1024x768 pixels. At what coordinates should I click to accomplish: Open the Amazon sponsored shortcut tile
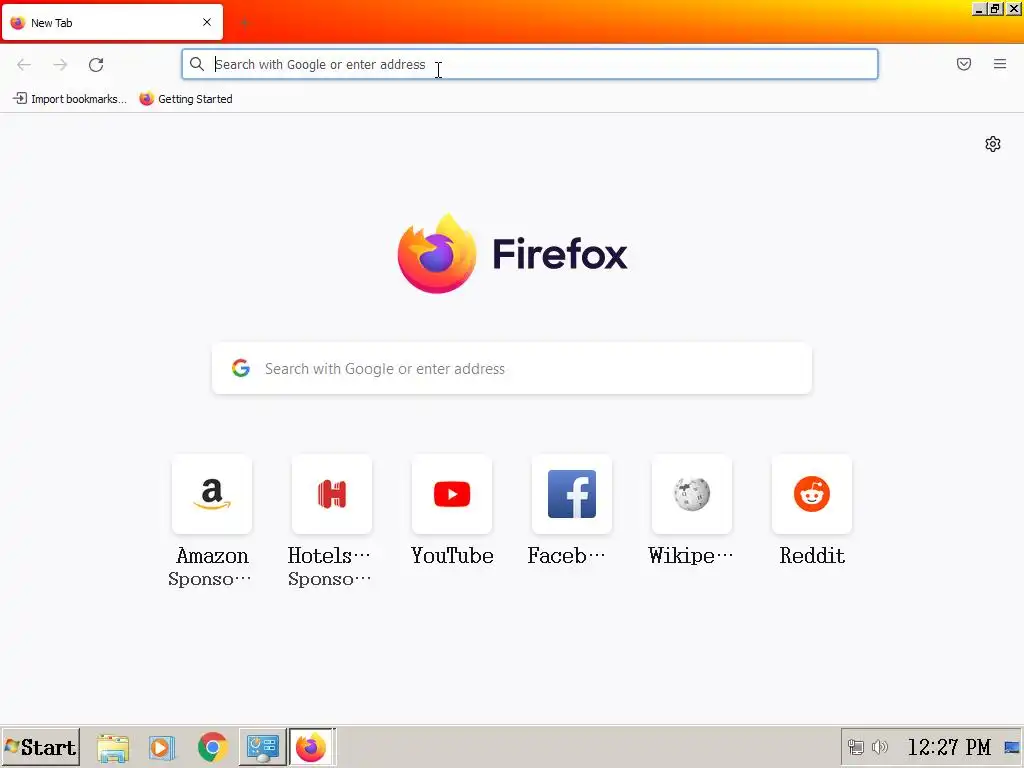[x=212, y=494]
